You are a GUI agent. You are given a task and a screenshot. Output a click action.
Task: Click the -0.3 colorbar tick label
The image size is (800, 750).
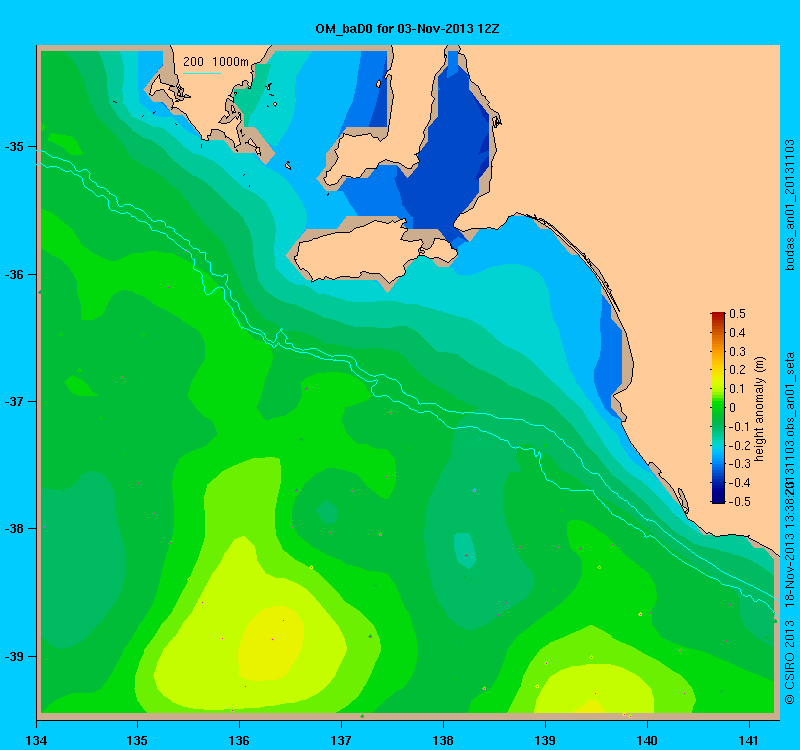coord(738,464)
